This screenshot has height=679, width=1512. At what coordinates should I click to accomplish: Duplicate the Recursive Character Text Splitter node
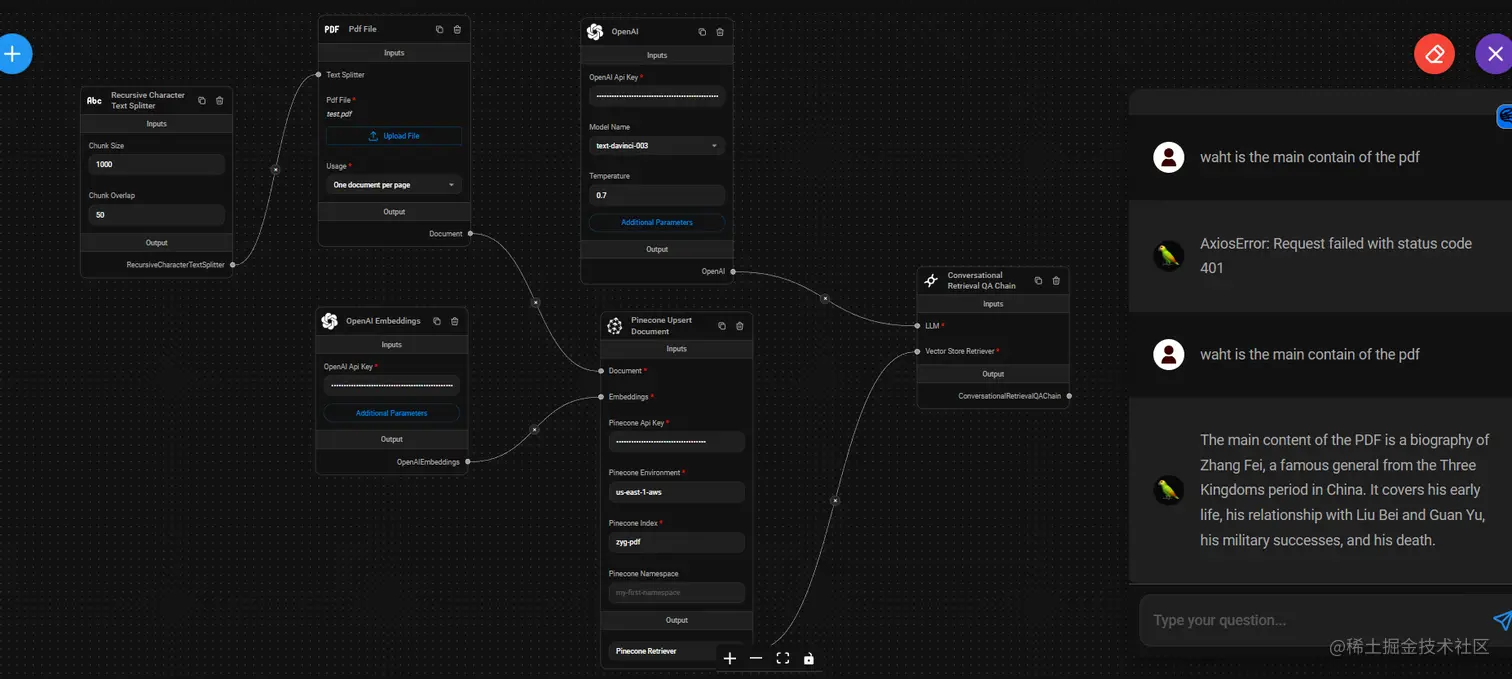202,100
